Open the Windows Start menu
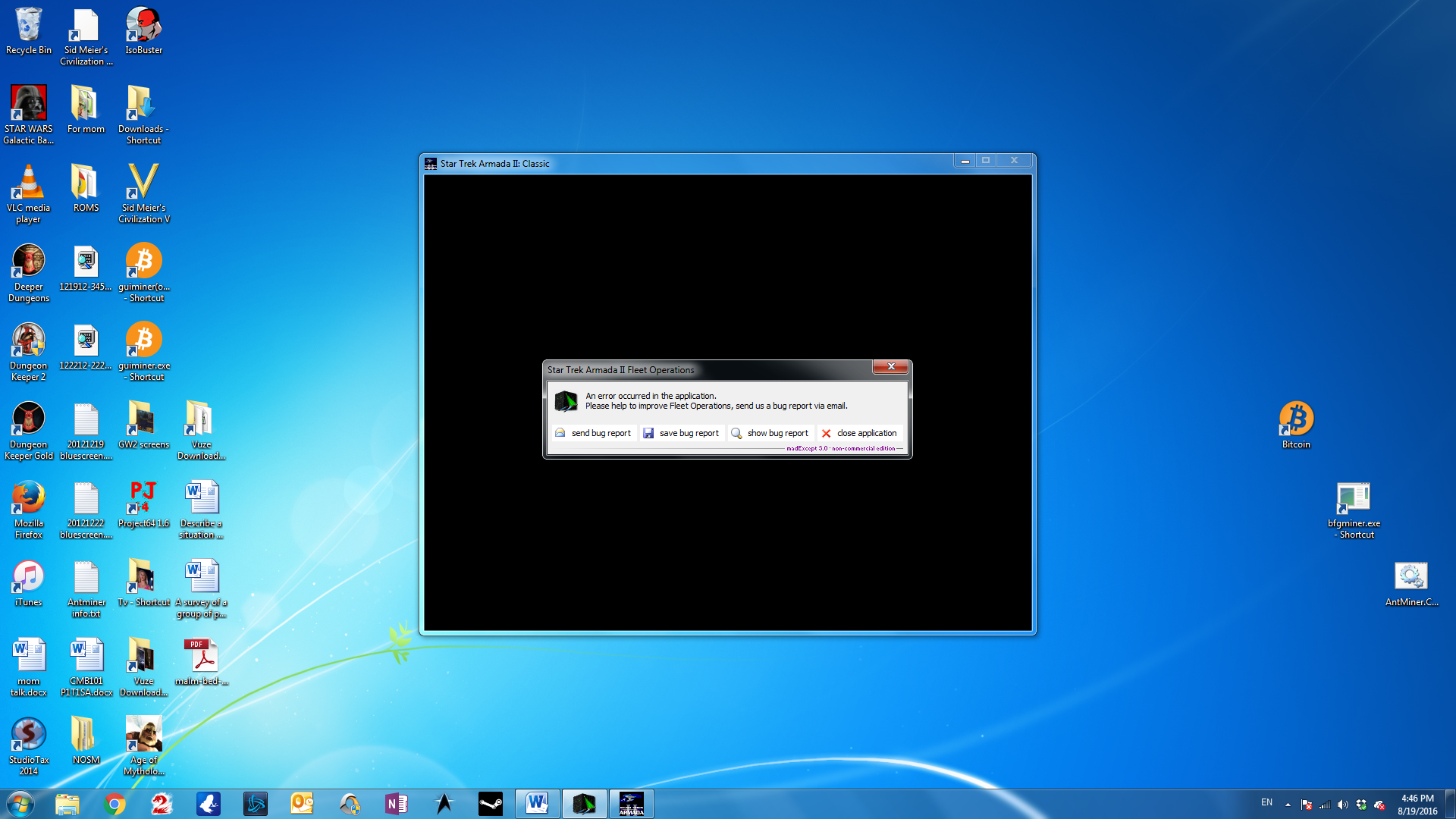Screen dimensions: 1456x819 [20, 804]
